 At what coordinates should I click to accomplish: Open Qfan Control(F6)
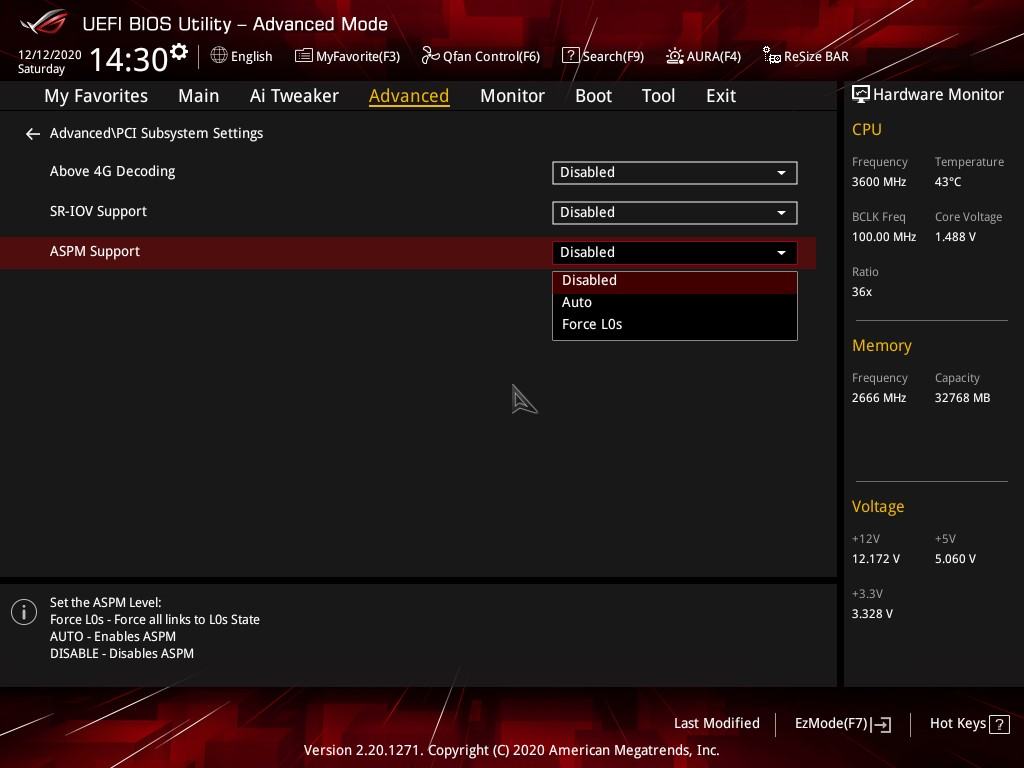tap(481, 56)
